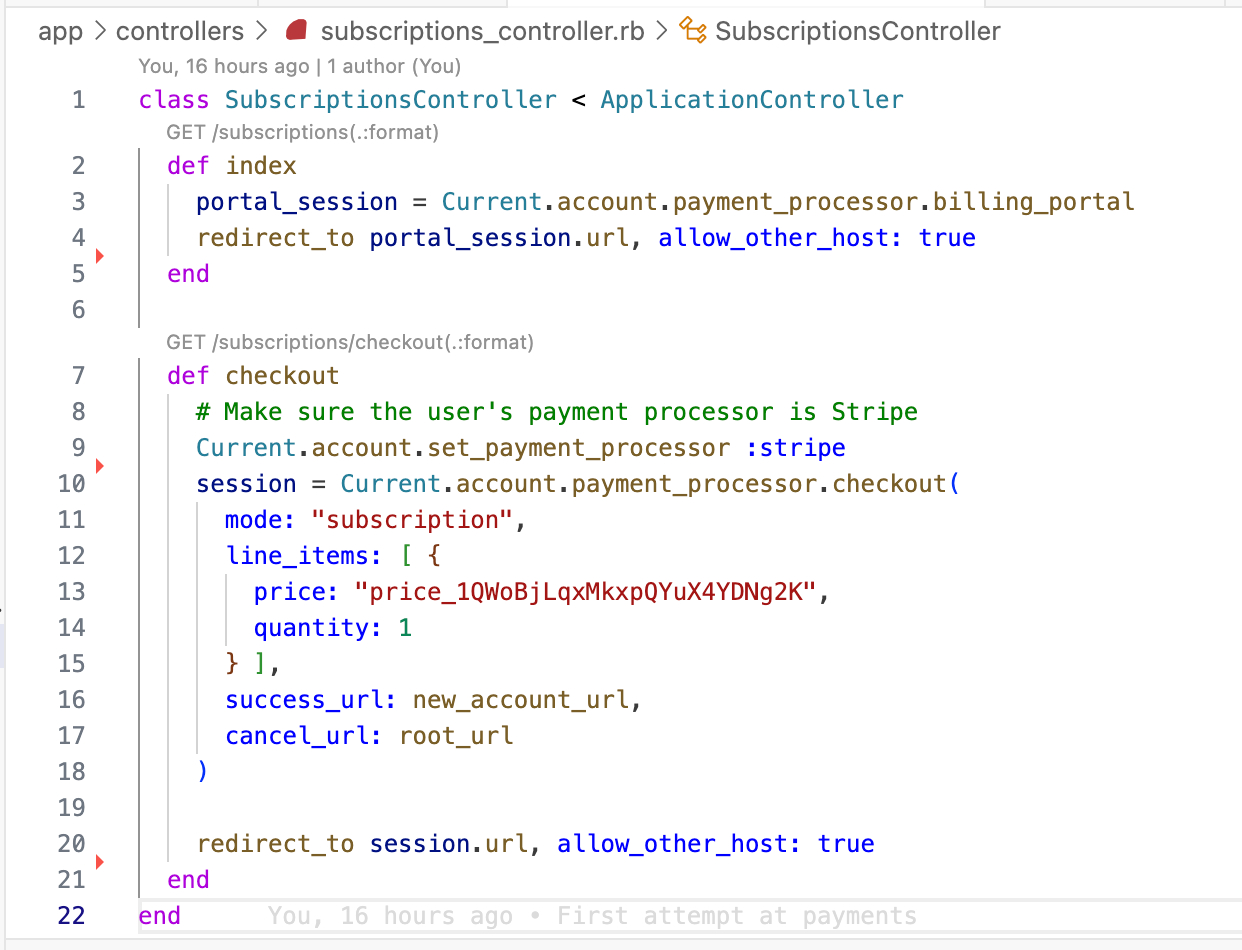The image size is (1242, 950).
Task: Click the red gutter marker above line 21
Action: (x=99, y=861)
